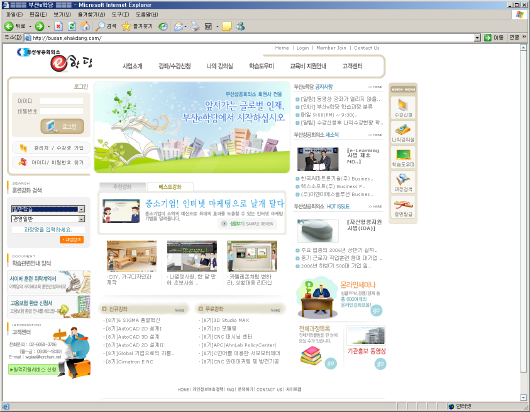Click the ID input field

click(x=61, y=101)
